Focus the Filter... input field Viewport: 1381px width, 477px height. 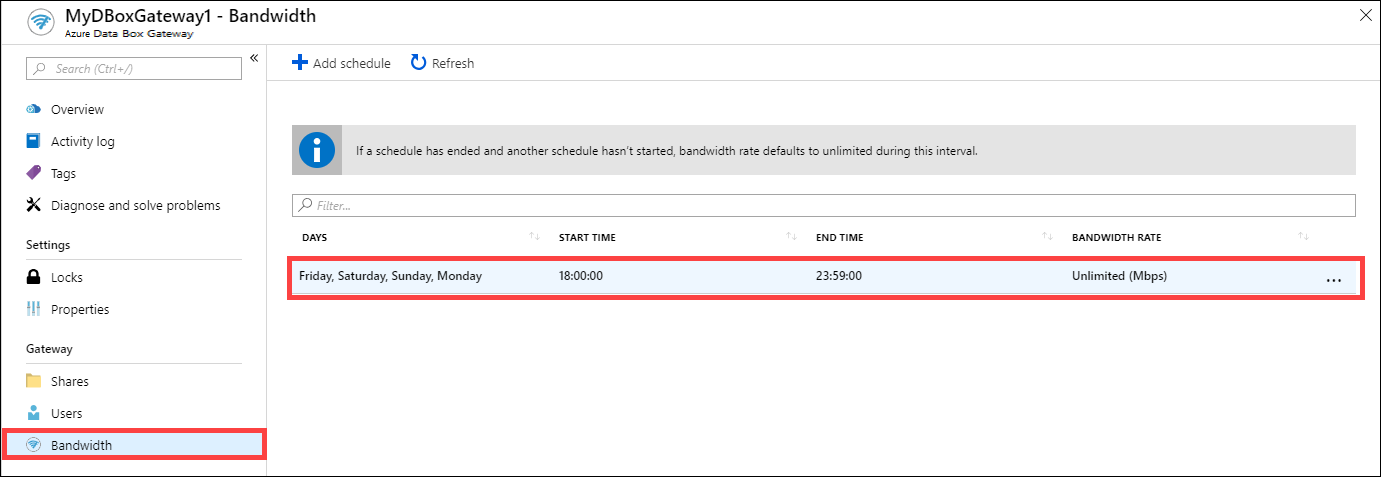point(823,205)
